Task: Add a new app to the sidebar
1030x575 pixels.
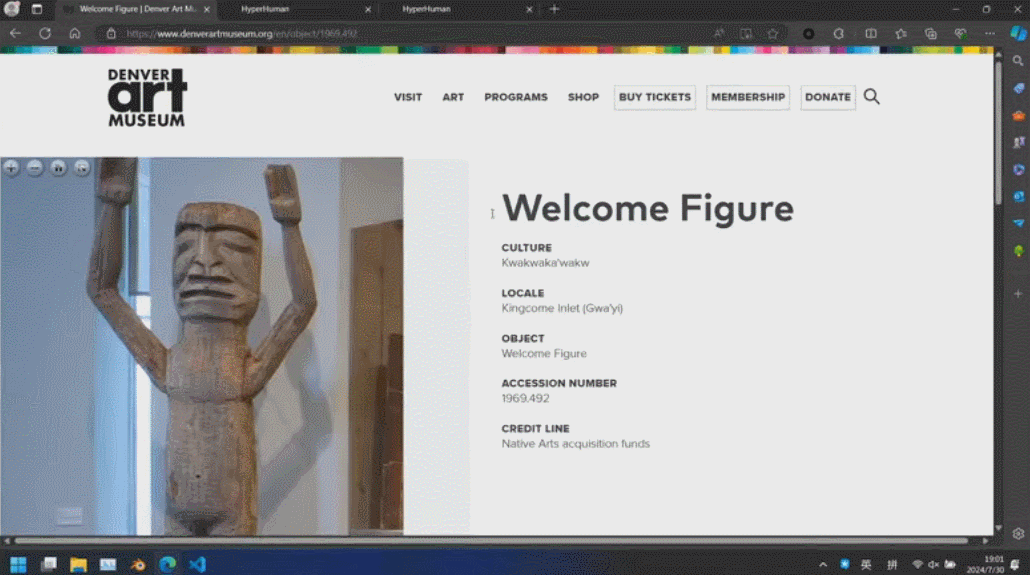Action: pos(1018,294)
